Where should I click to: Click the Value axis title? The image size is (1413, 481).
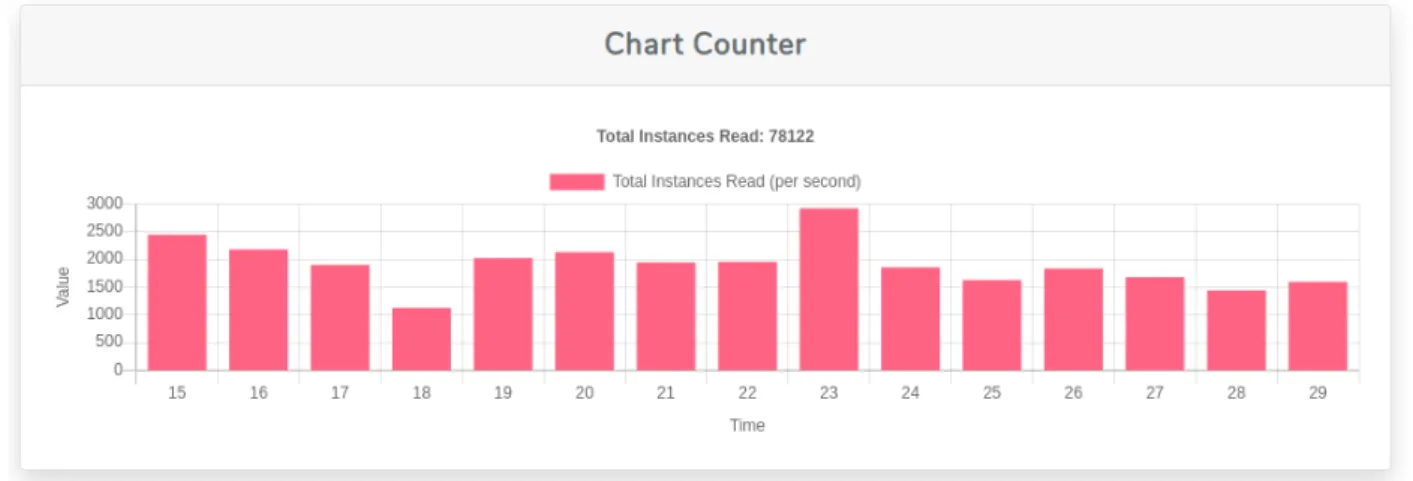point(63,287)
